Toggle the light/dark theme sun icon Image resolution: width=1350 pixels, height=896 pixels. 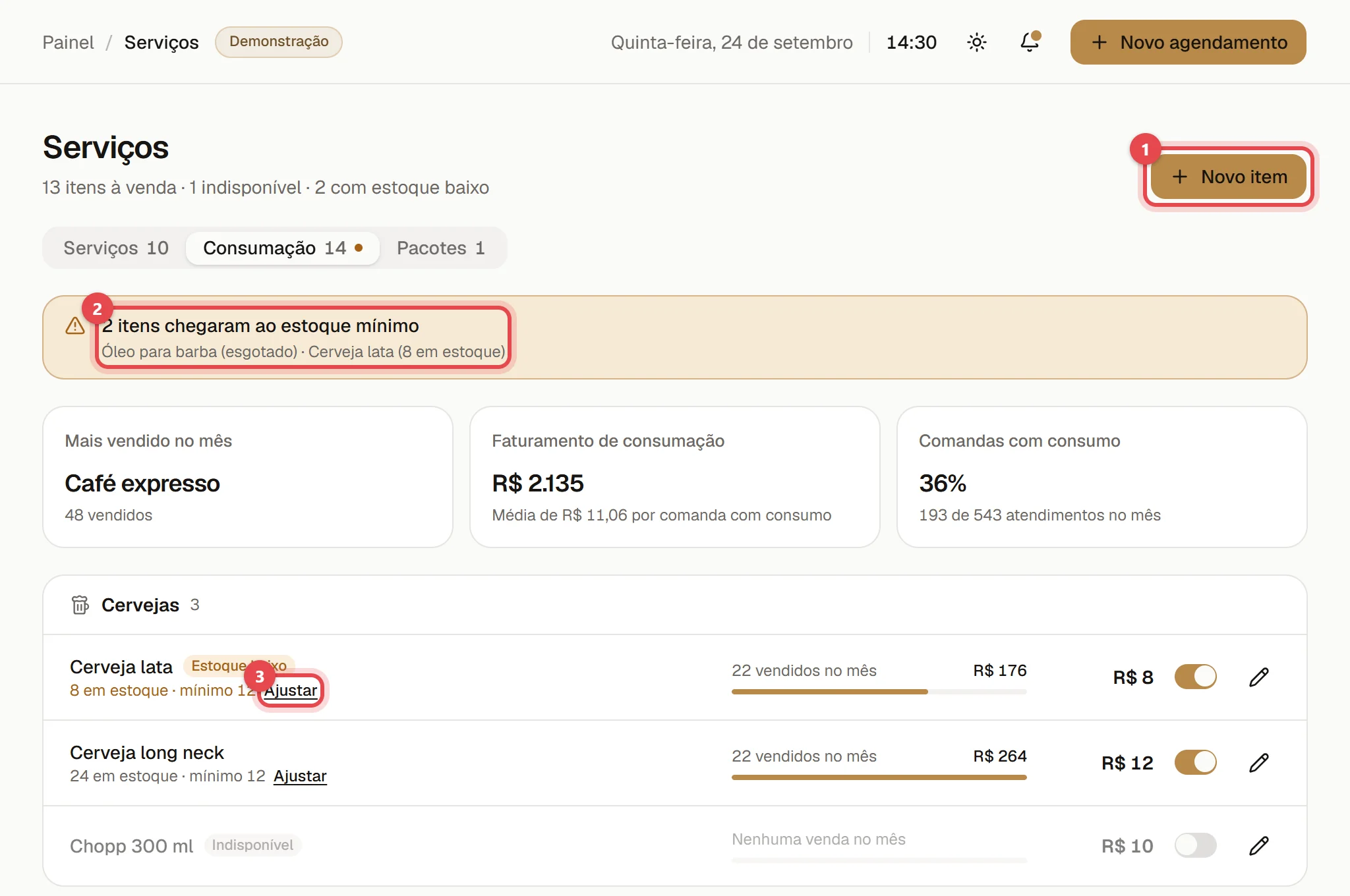[x=976, y=42]
